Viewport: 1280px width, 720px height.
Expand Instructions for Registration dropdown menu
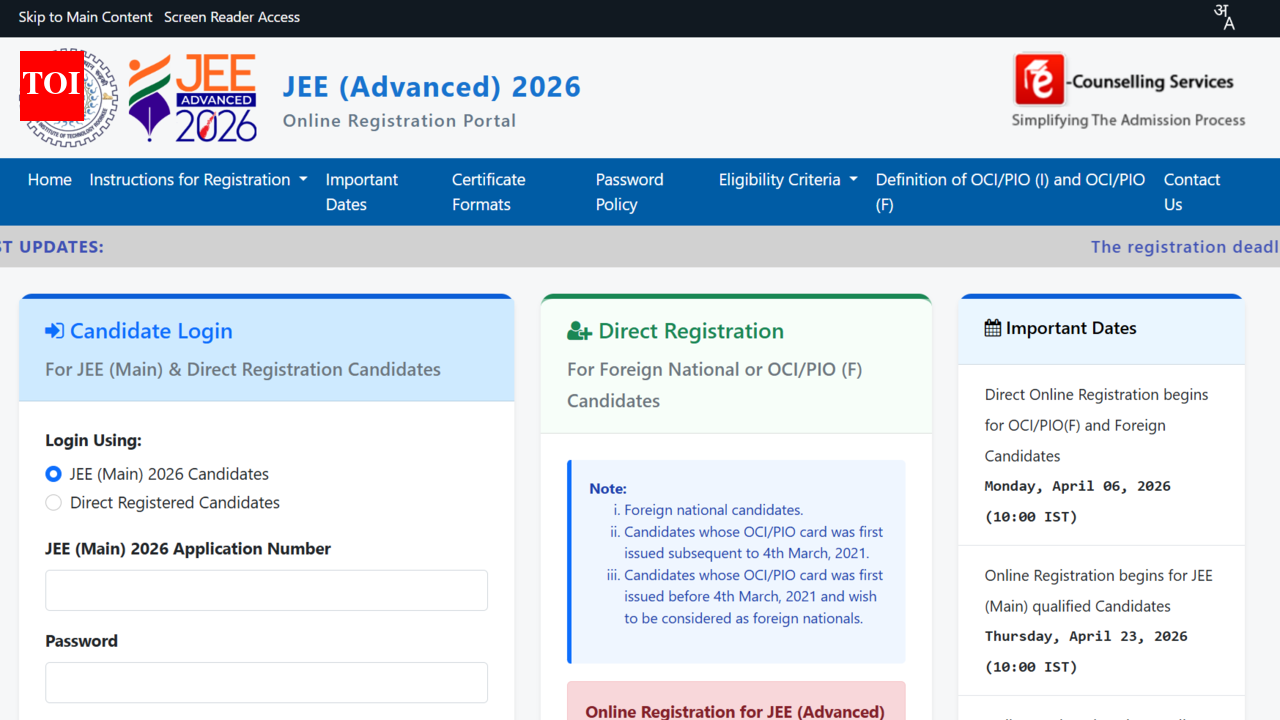pos(198,180)
